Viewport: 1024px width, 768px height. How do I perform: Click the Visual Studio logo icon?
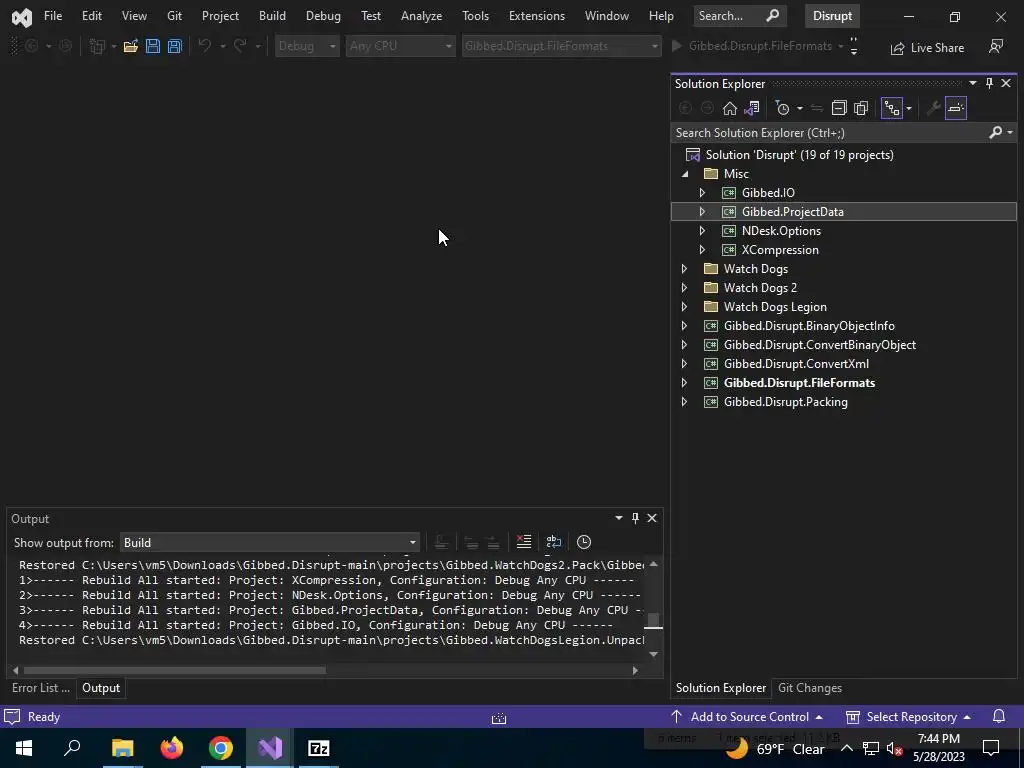tap(22, 17)
